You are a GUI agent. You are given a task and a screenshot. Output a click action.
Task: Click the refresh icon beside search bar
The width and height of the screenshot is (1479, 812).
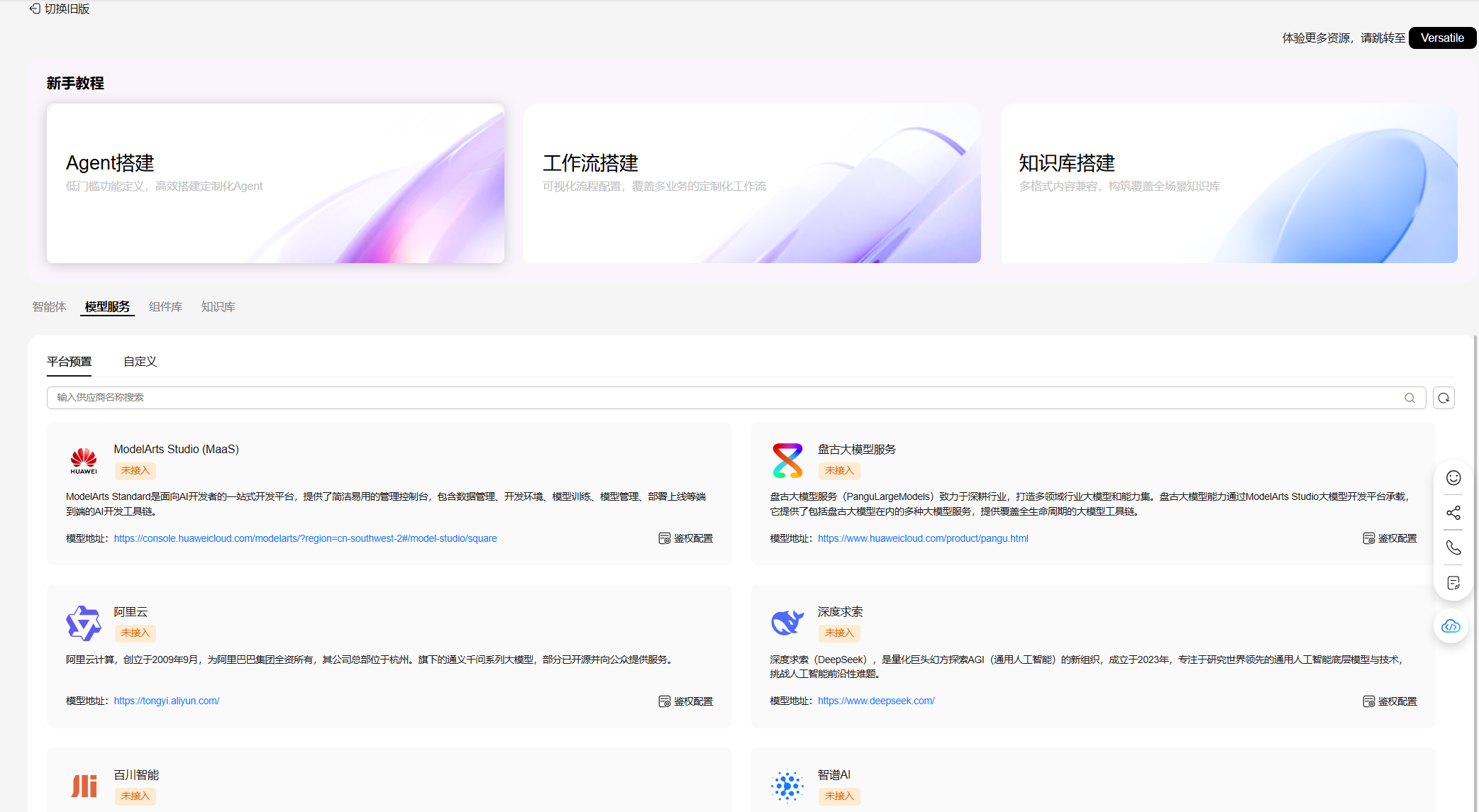(x=1444, y=398)
